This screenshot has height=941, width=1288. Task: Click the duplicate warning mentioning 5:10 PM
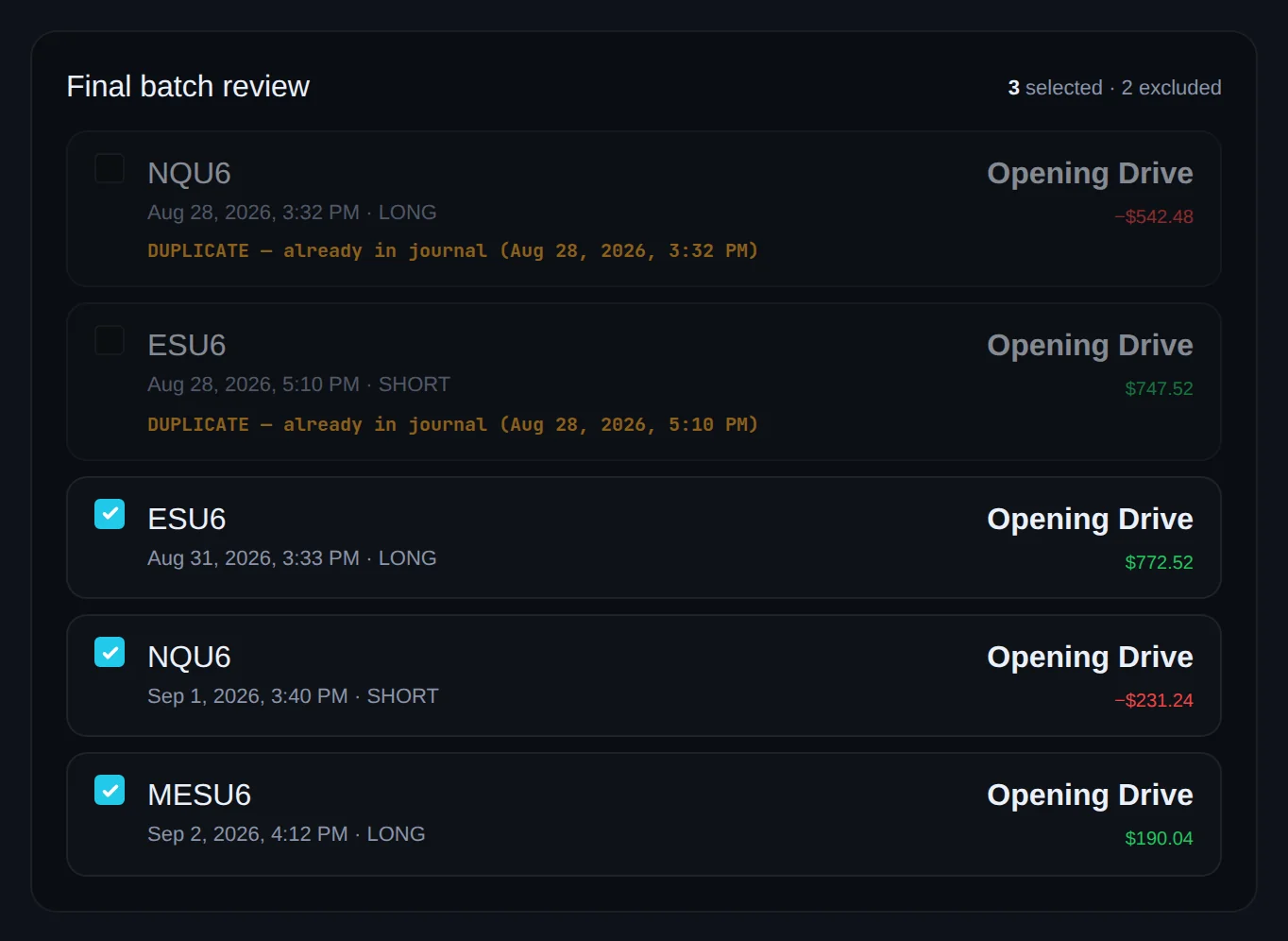click(x=452, y=424)
